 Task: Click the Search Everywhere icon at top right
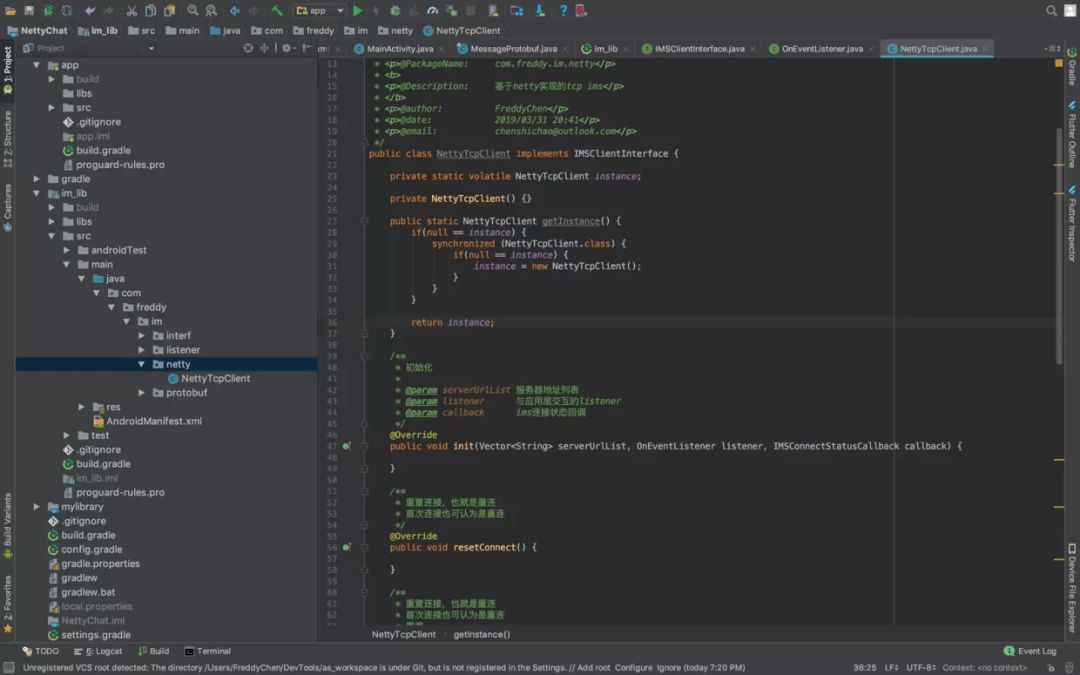click(1051, 11)
